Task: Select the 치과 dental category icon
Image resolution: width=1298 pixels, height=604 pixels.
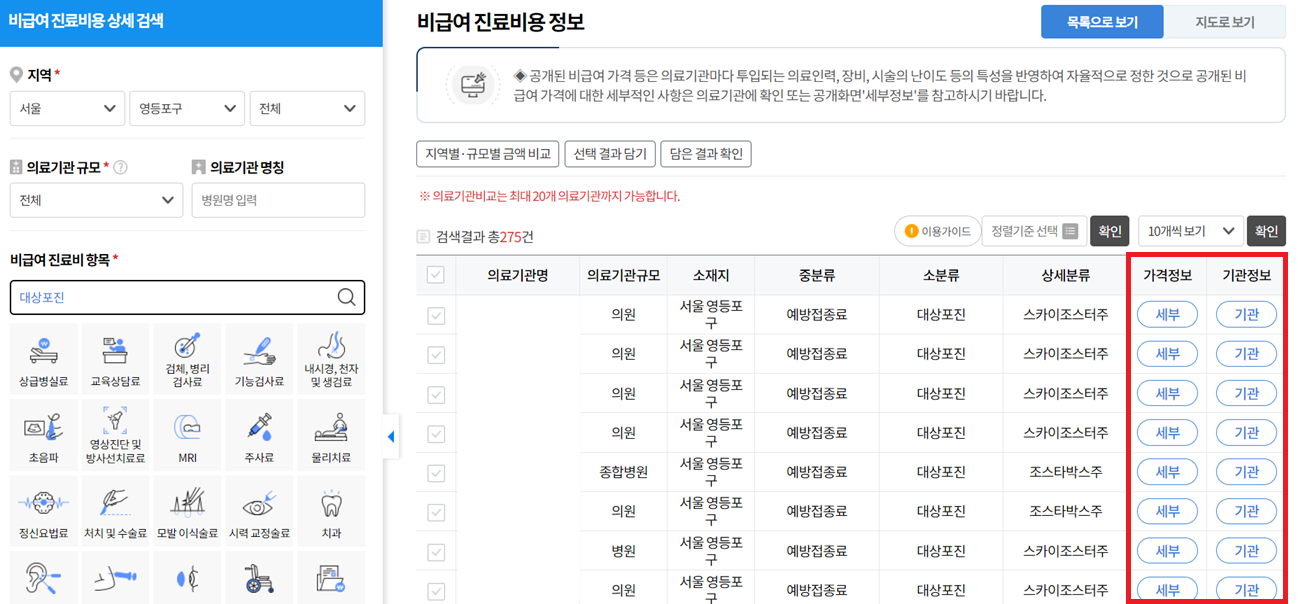Action: coord(331,509)
